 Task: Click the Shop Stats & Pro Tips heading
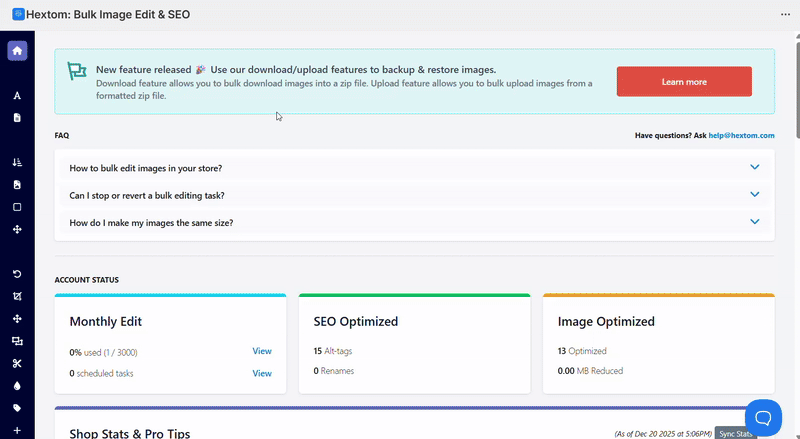pyautogui.click(x=130, y=433)
